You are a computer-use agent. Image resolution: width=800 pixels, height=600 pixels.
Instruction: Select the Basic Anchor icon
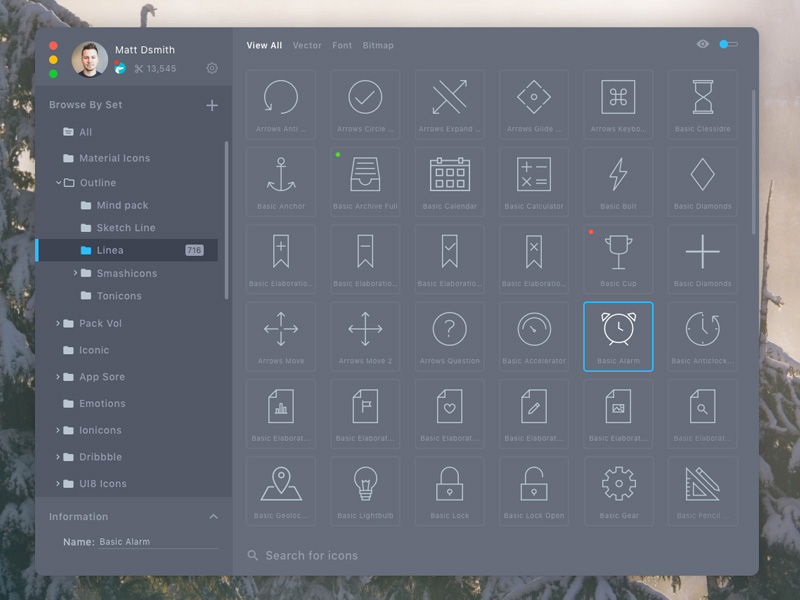click(x=281, y=181)
